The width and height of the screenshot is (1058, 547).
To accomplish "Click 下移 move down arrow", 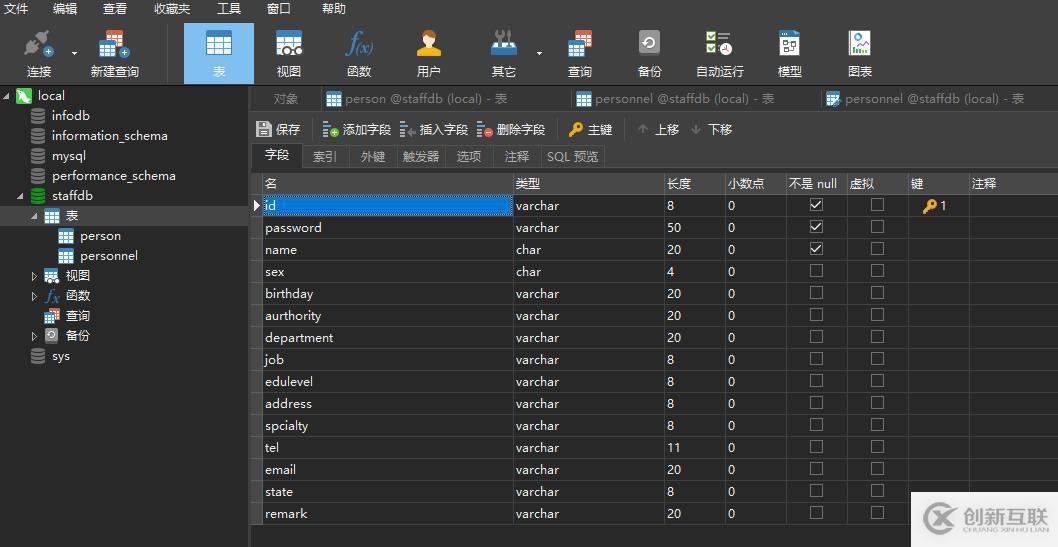I will pyautogui.click(x=712, y=129).
